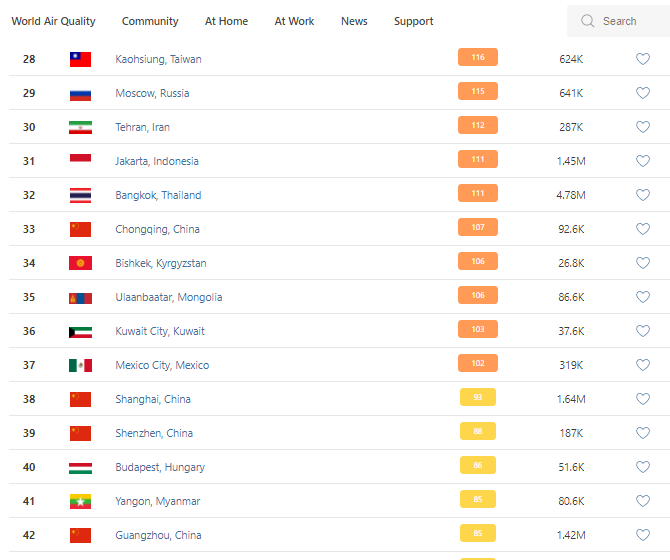670x560 pixels.
Task: Click the Kuwait flag icon
Action: click(80, 331)
